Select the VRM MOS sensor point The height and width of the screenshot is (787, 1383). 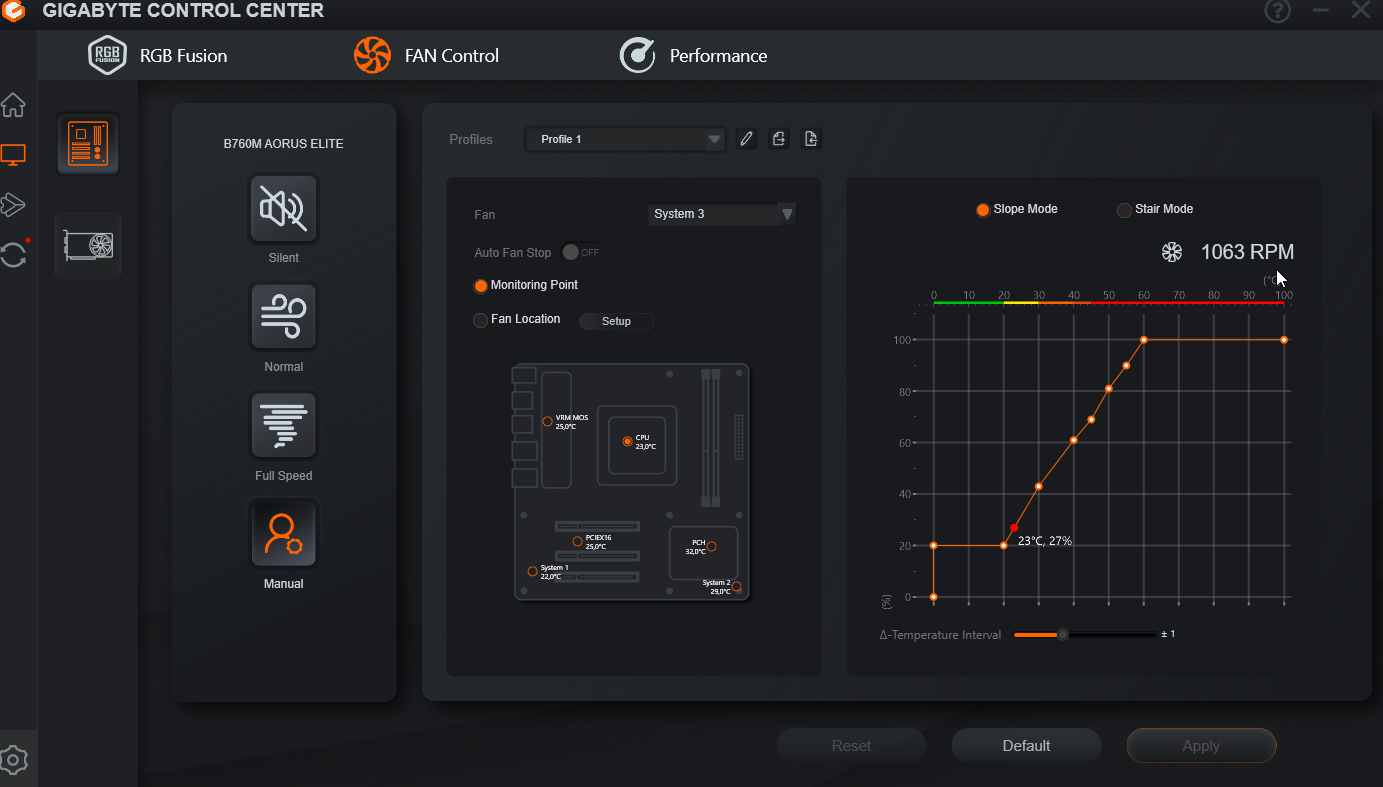[547, 421]
